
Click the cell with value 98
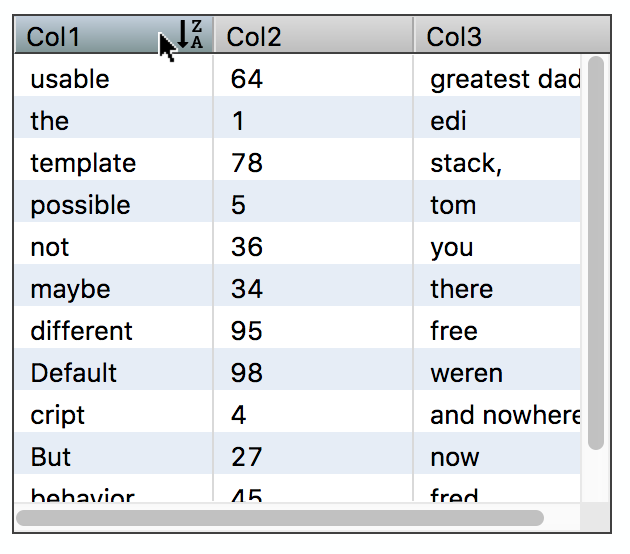click(247, 373)
